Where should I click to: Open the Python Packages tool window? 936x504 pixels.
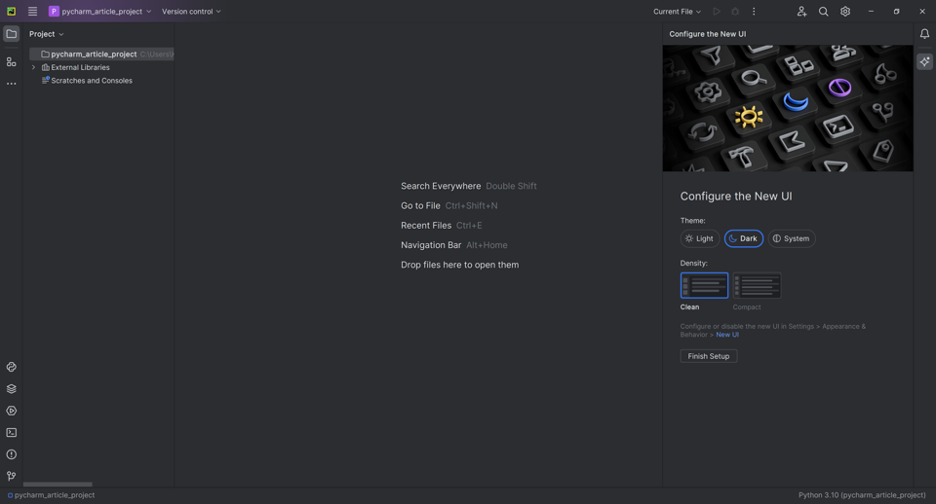coord(11,389)
